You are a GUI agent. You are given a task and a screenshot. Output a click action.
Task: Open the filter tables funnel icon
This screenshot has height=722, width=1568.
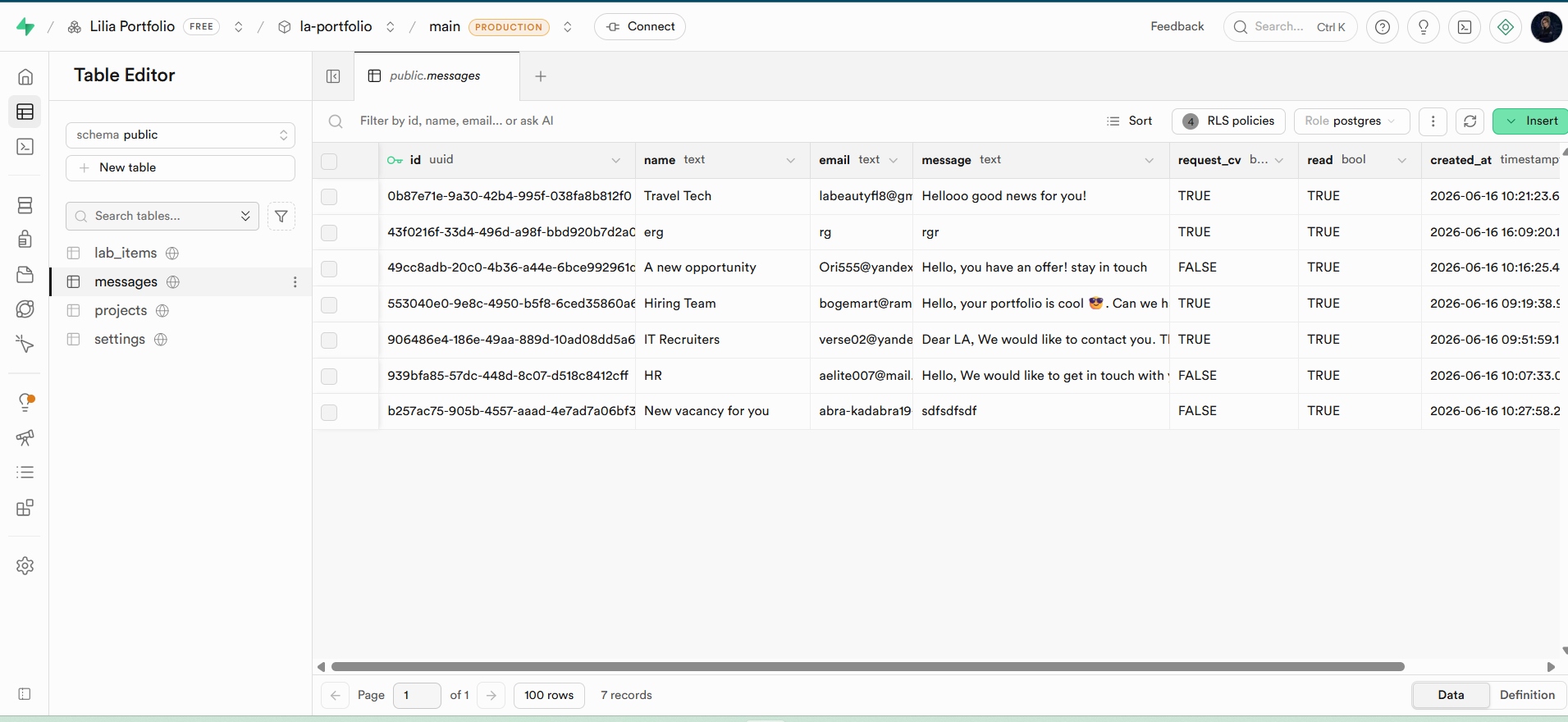(281, 217)
